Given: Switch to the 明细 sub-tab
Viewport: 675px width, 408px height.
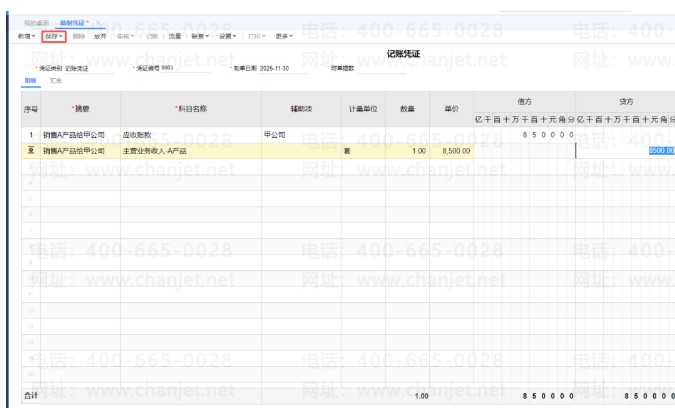Looking at the screenshot, I should point(31,81).
